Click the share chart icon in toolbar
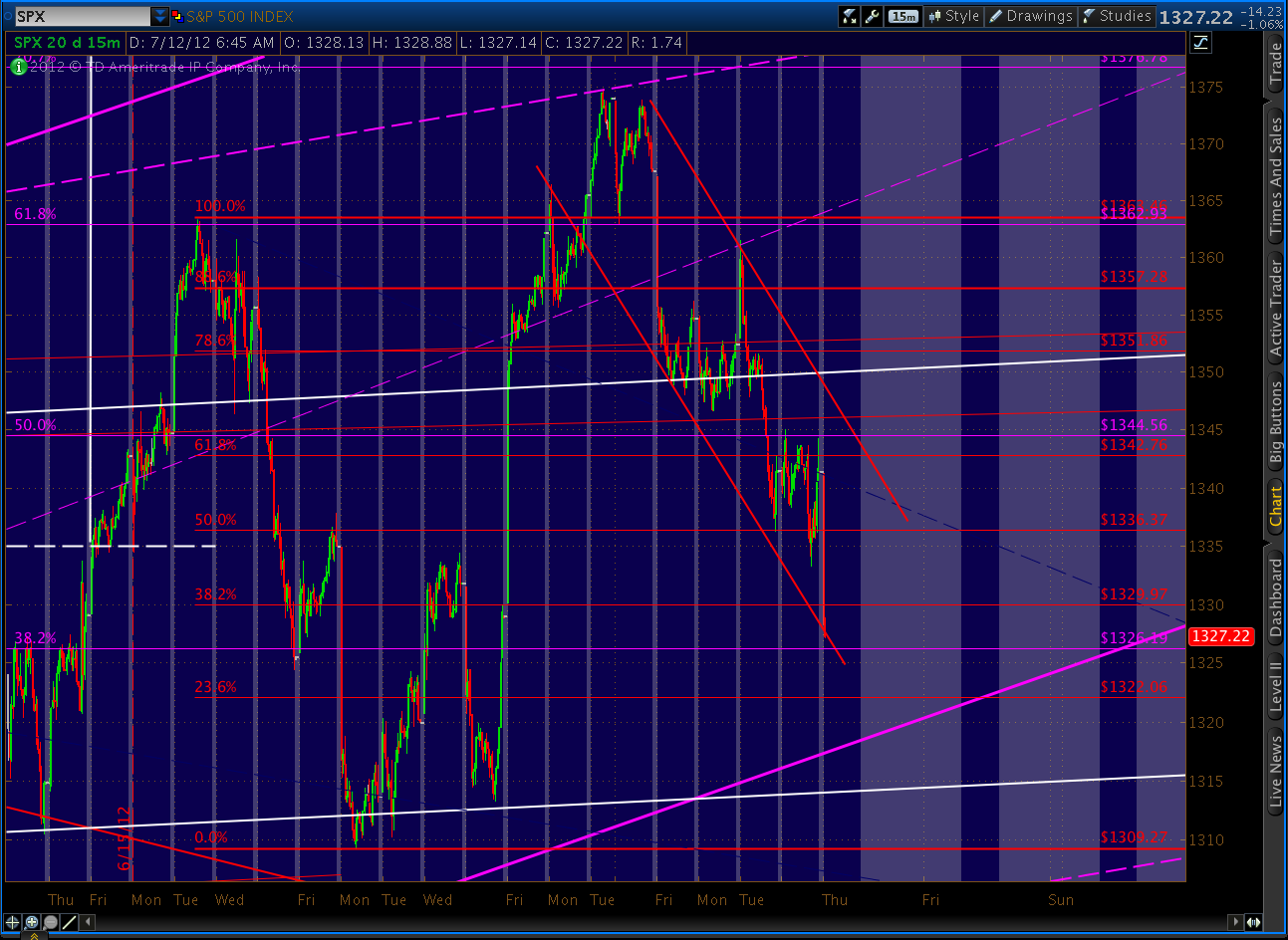The width and height of the screenshot is (1288, 940). pos(850,16)
